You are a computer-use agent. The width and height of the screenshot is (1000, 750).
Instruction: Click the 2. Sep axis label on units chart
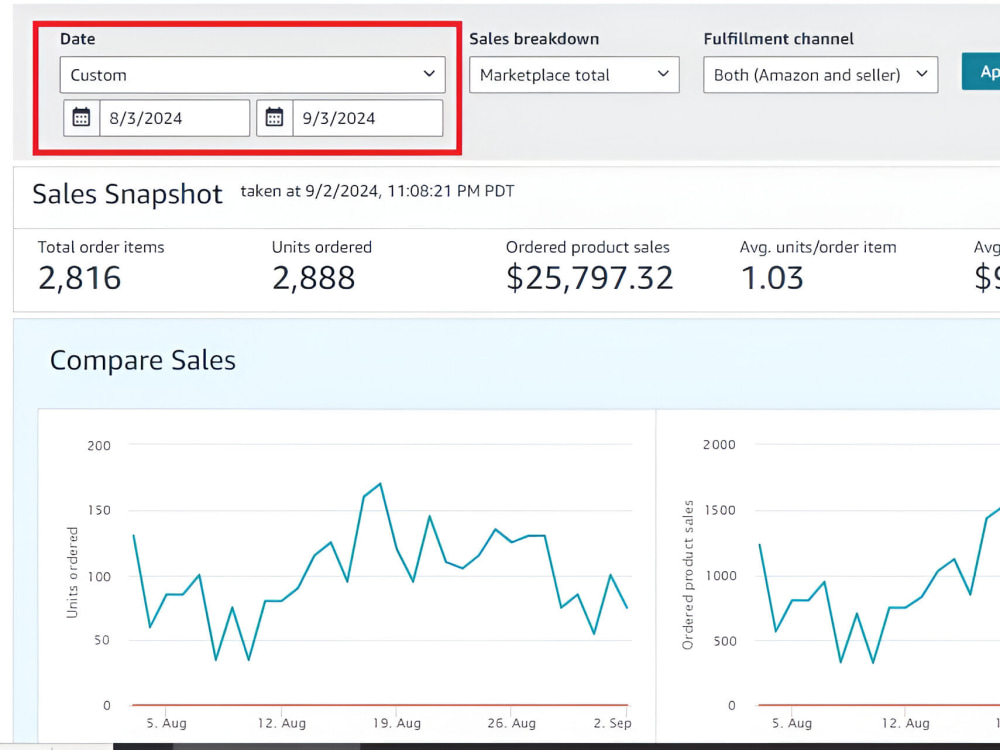[x=612, y=723]
